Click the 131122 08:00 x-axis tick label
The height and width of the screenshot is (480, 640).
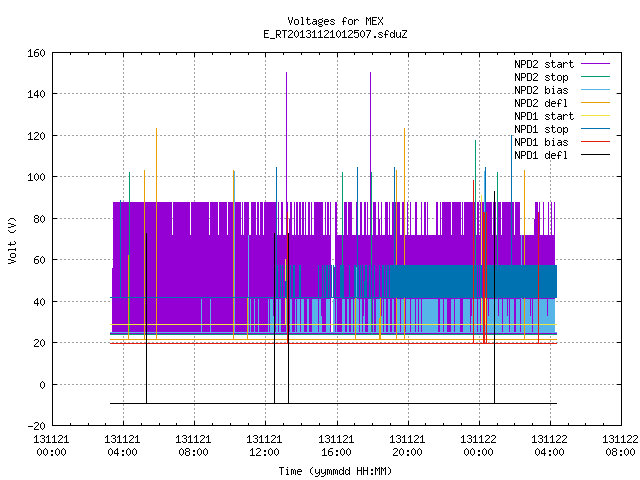click(620, 446)
